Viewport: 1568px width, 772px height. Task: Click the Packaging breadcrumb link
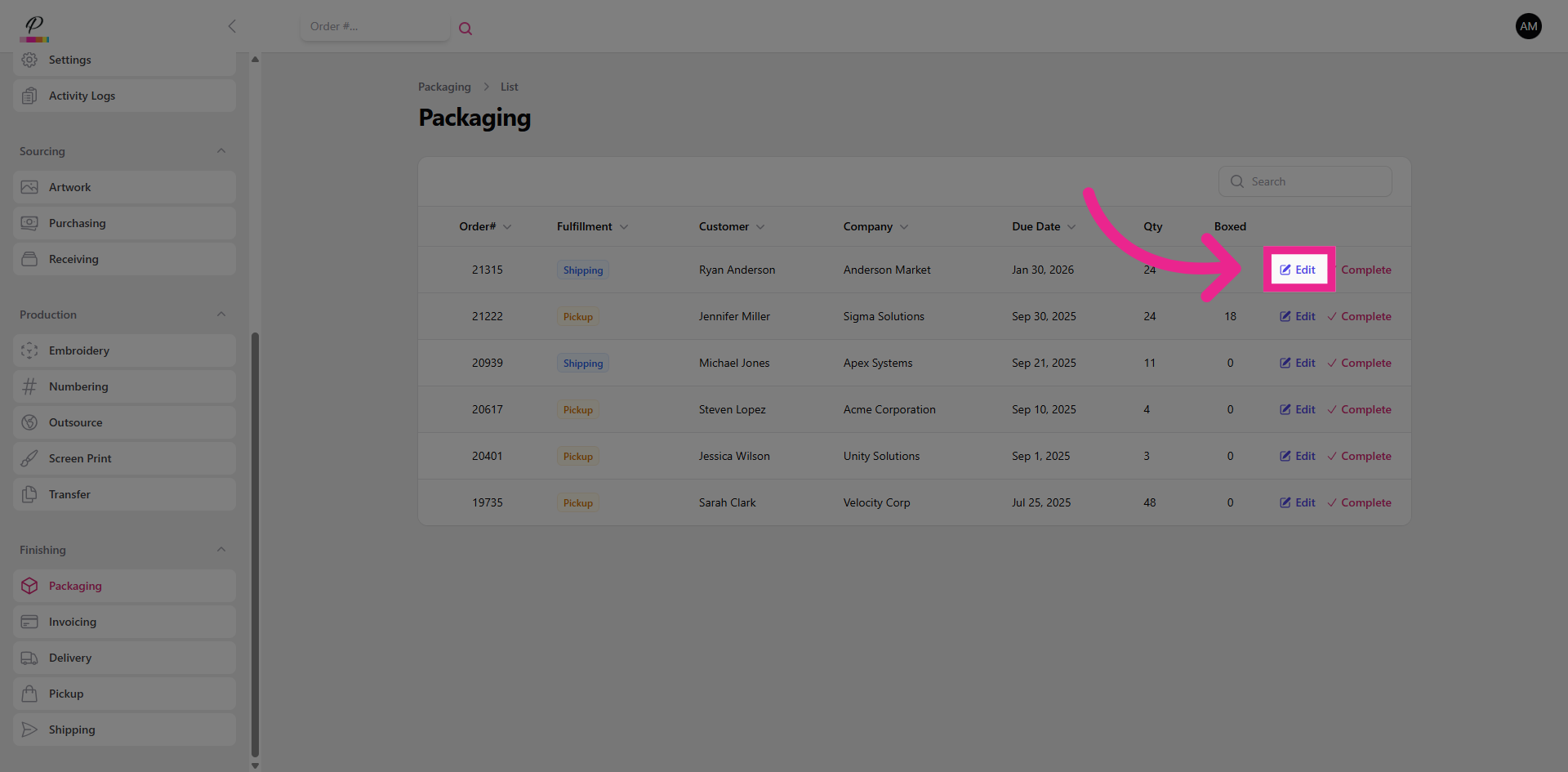click(444, 87)
